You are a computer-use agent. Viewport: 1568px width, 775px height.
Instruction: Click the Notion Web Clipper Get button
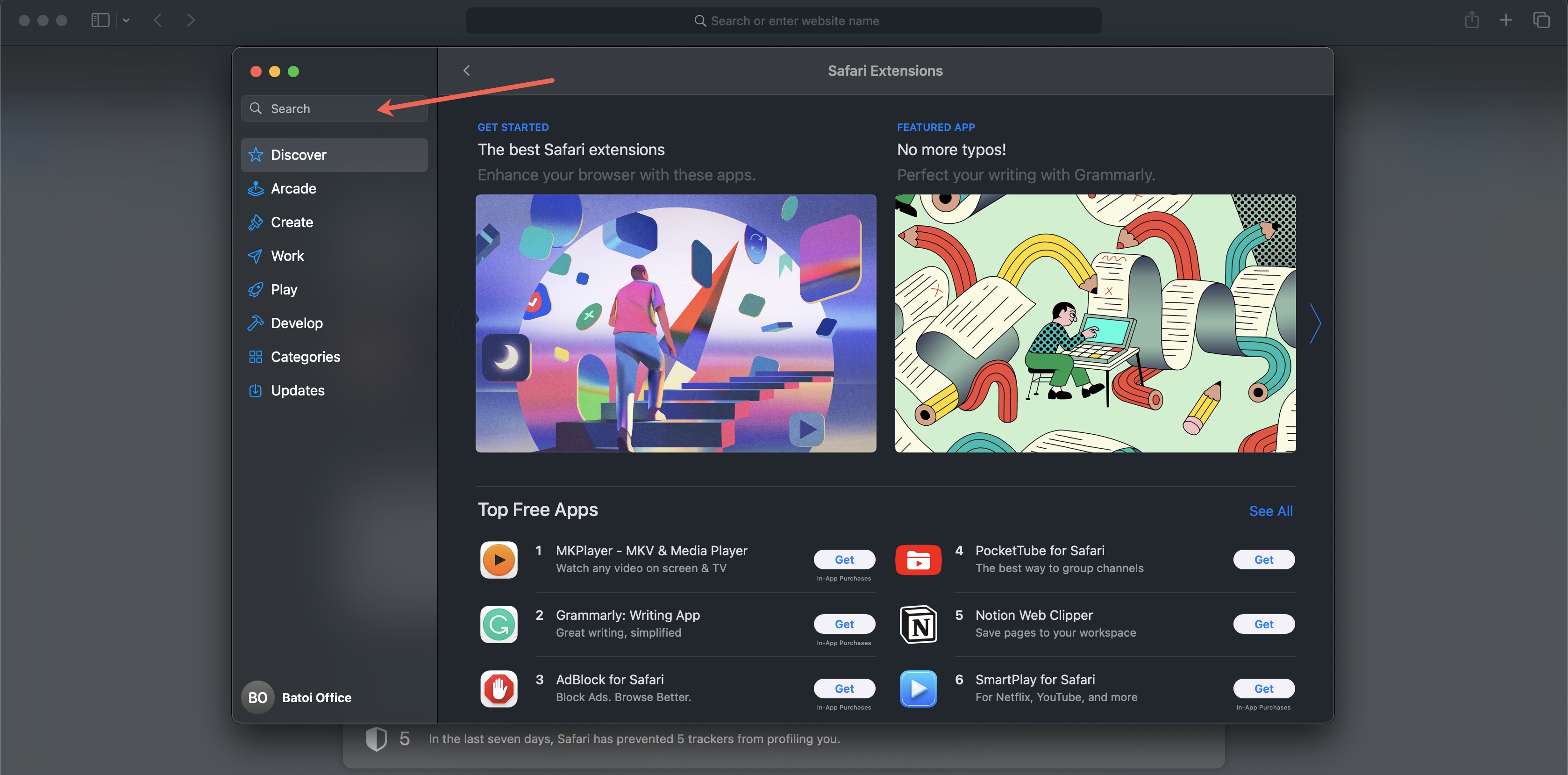1263,623
